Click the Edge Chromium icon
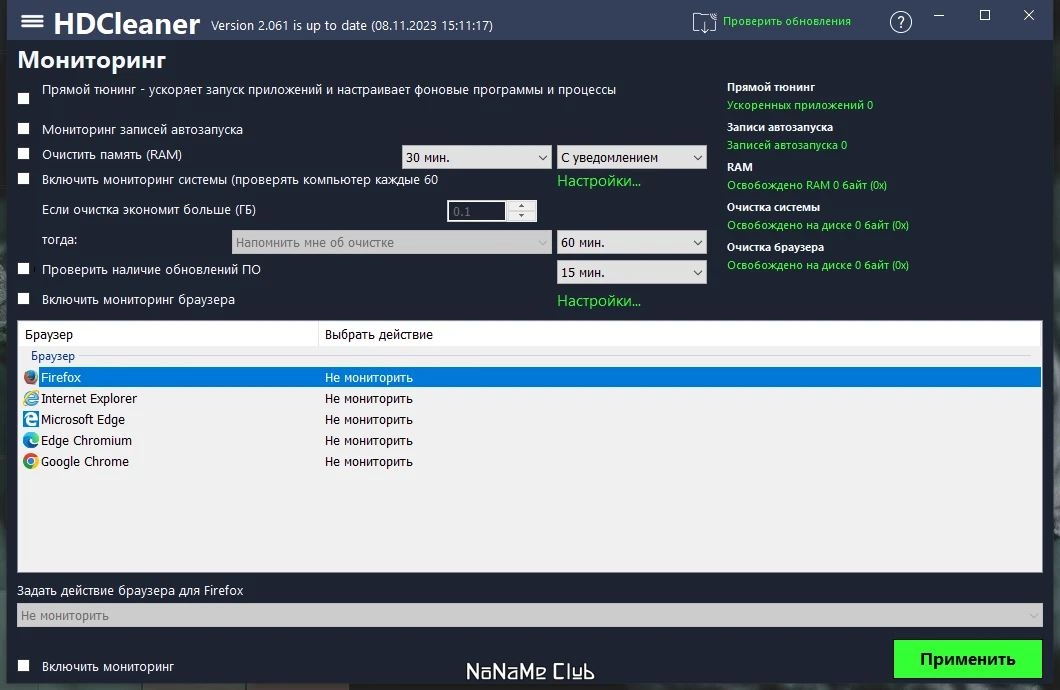The width and height of the screenshot is (1060, 690). pyautogui.click(x=30, y=440)
